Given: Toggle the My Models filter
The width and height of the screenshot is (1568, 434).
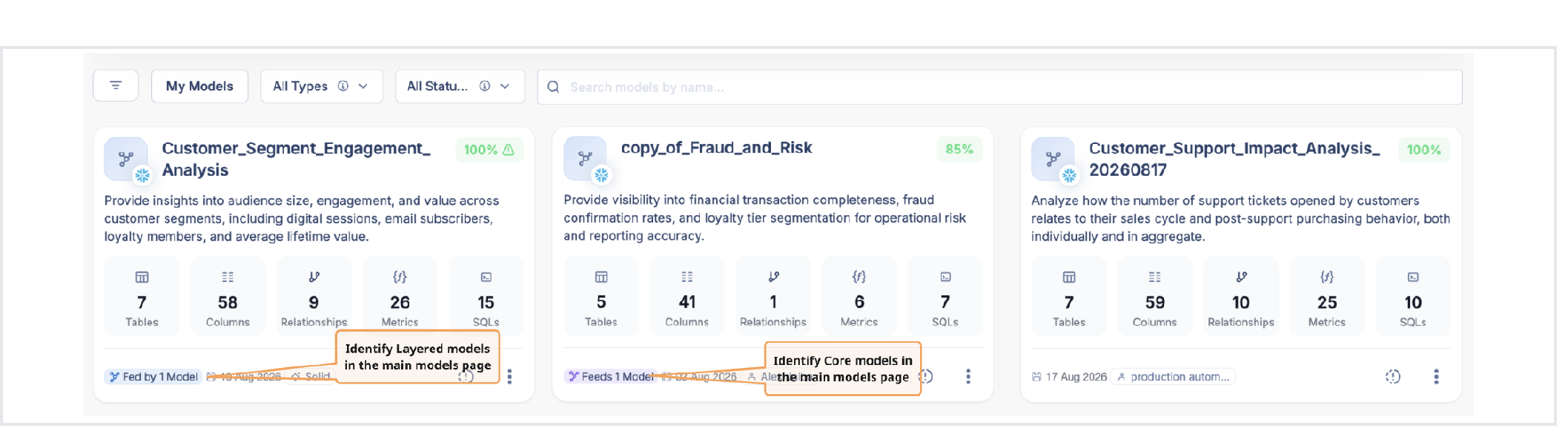Looking at the screenshot, I should pos(199,86).
